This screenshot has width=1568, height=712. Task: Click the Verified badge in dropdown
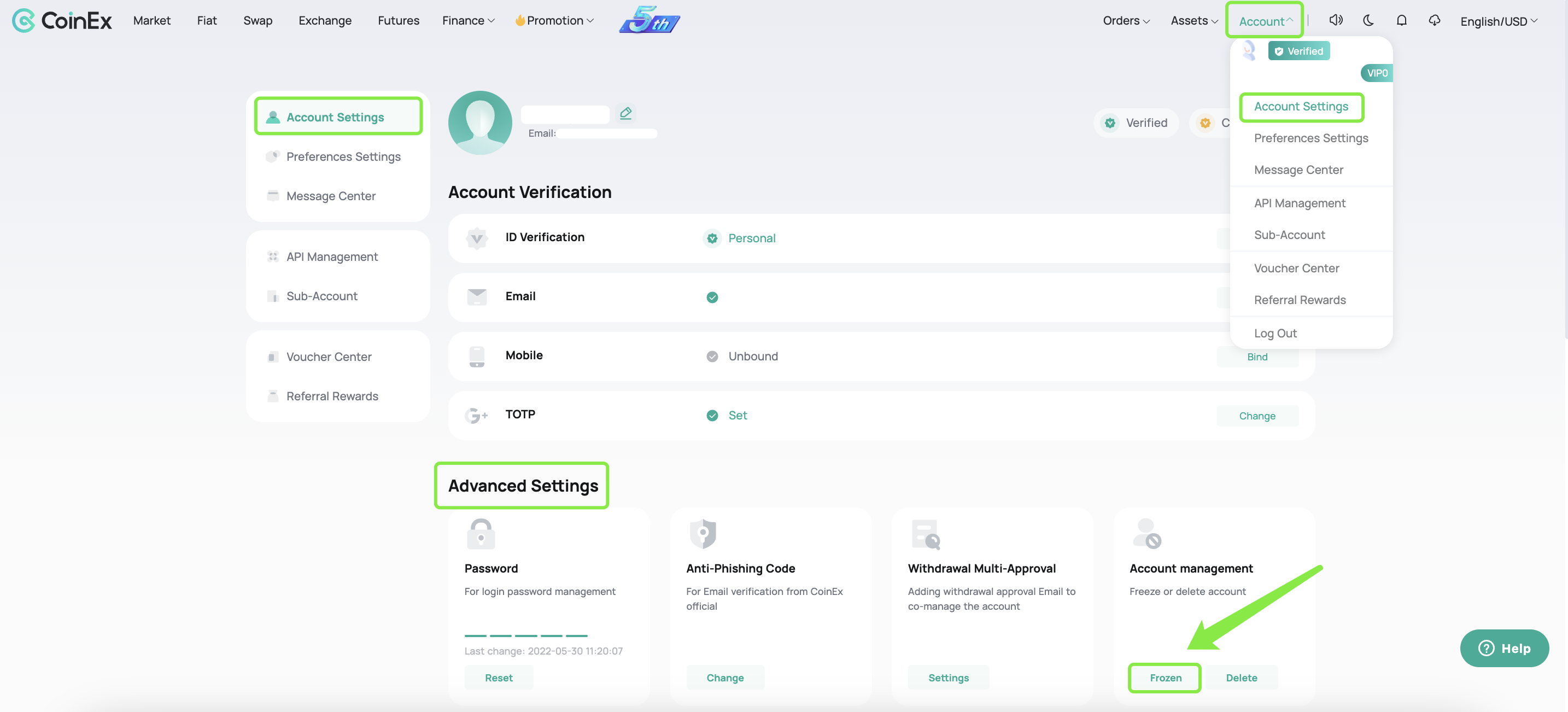[1298, 51]
